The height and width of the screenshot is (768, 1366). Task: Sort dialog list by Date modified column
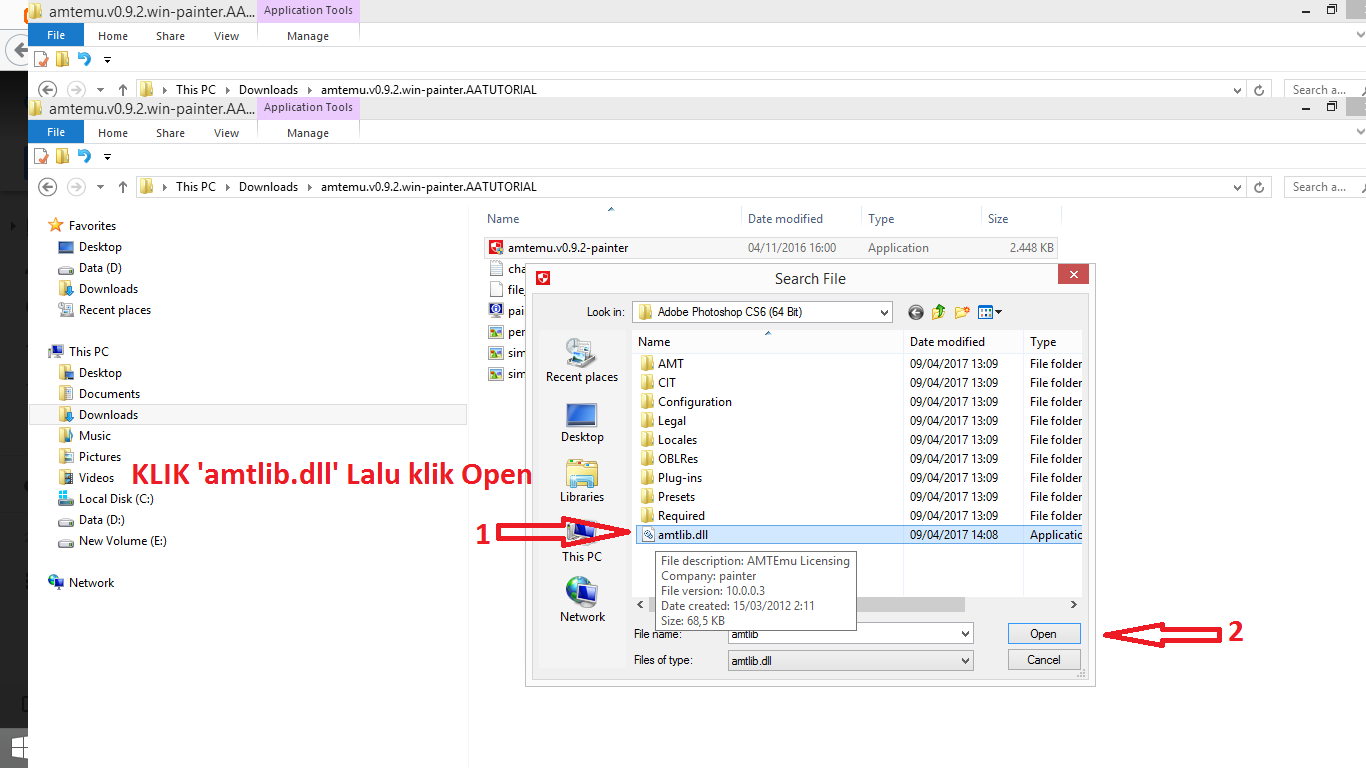click(962, 342)
